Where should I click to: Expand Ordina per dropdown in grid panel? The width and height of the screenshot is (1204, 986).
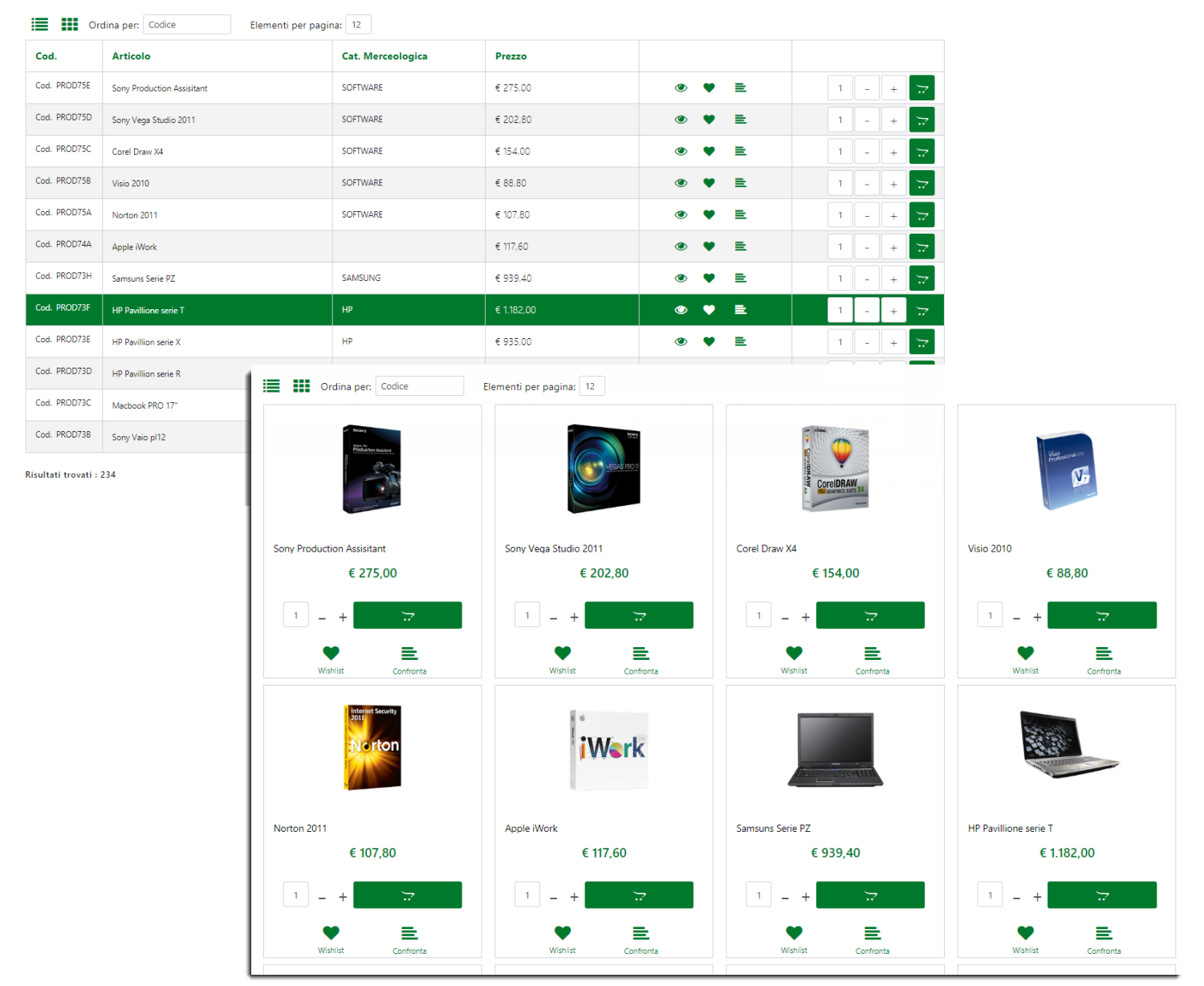tap(420, 386)
